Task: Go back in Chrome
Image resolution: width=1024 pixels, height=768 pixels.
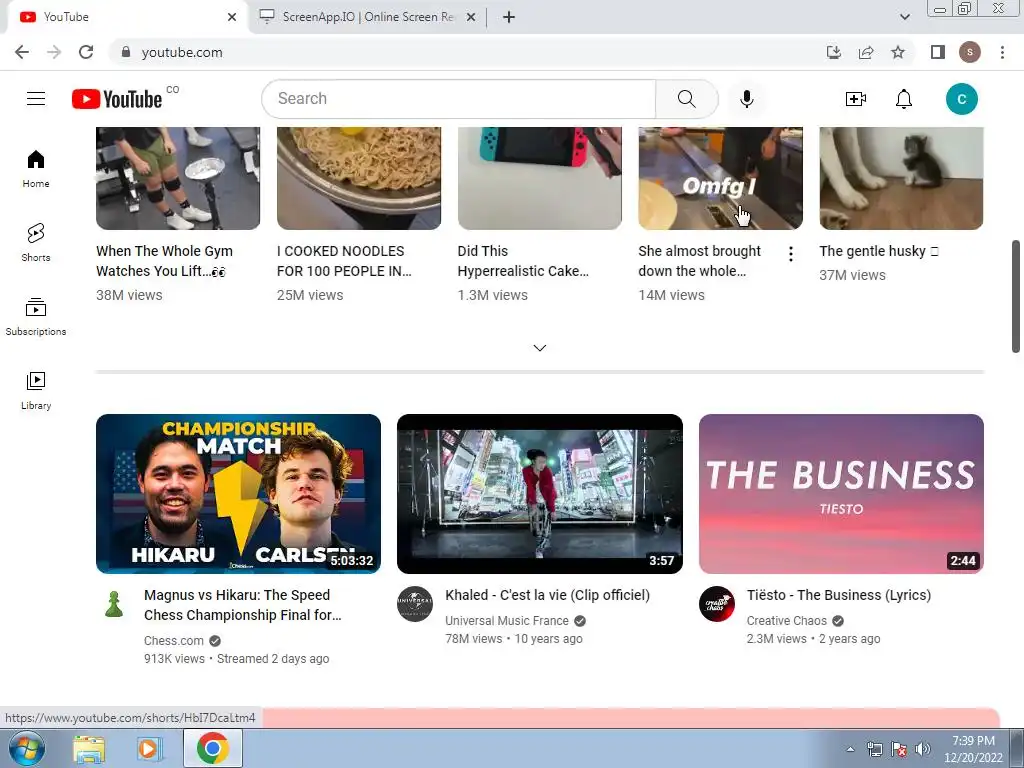Action: point(22,52)
